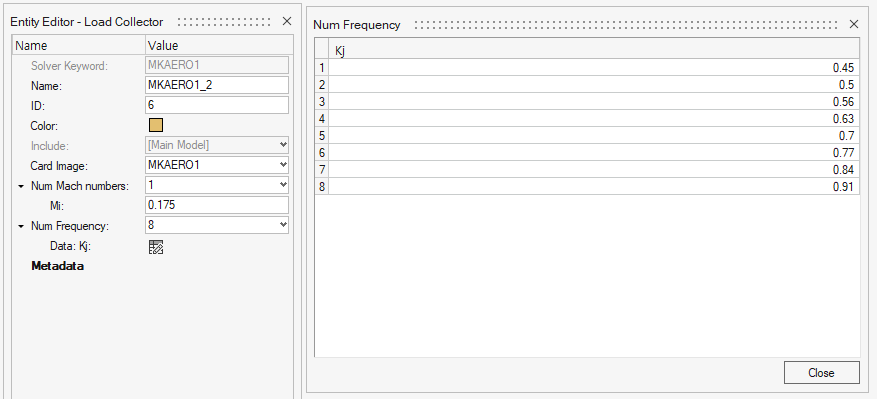
Task: Click the Value column header in Entity Editor
Action: click(219, 45)
